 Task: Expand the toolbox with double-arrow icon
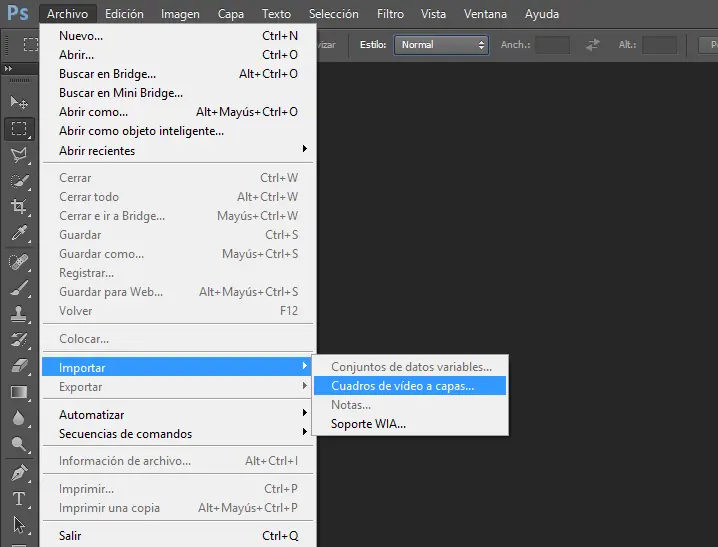point(8,69)
